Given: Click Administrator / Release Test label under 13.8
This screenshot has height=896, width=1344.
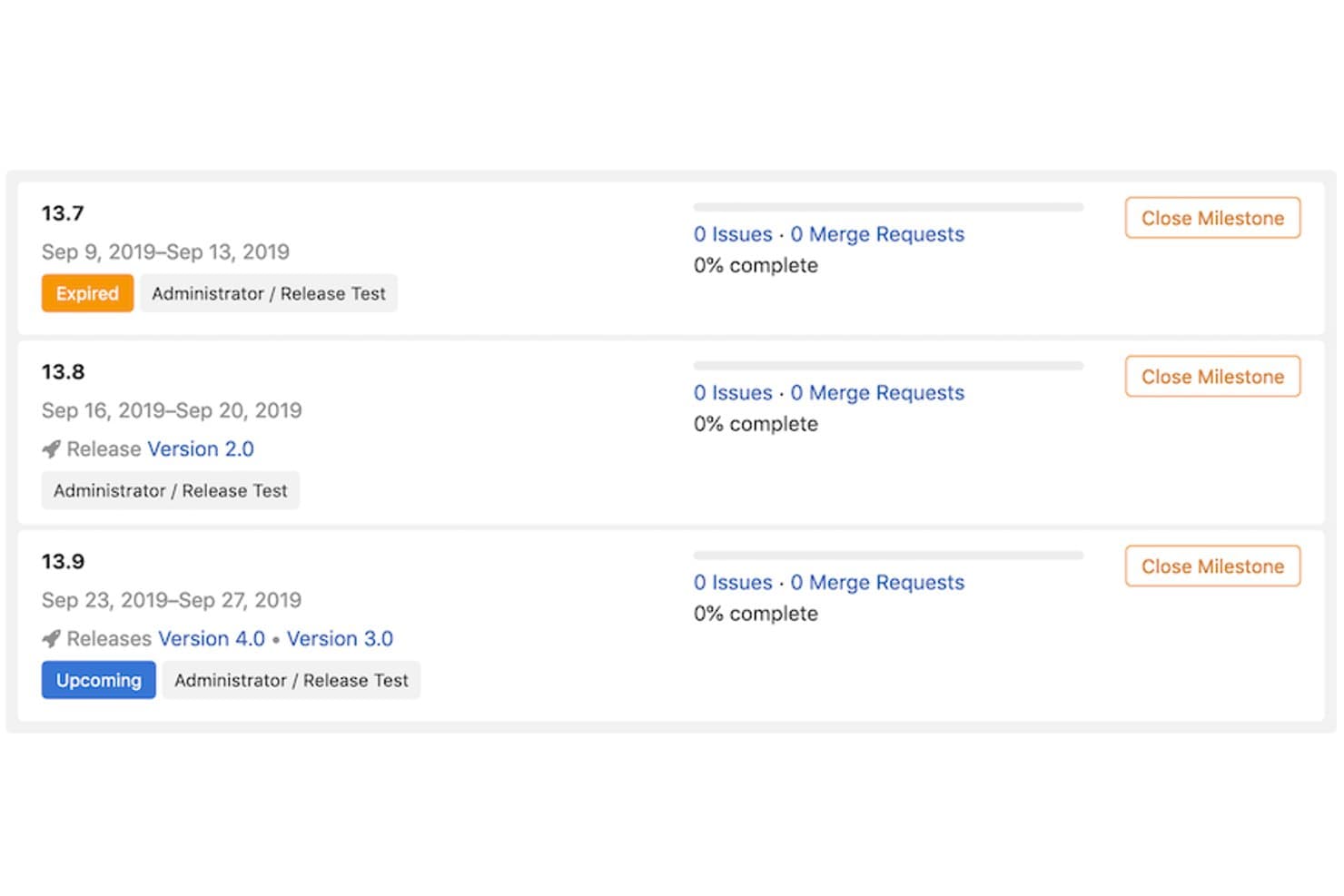Looking at the screenshot, I should pos(171,490).
